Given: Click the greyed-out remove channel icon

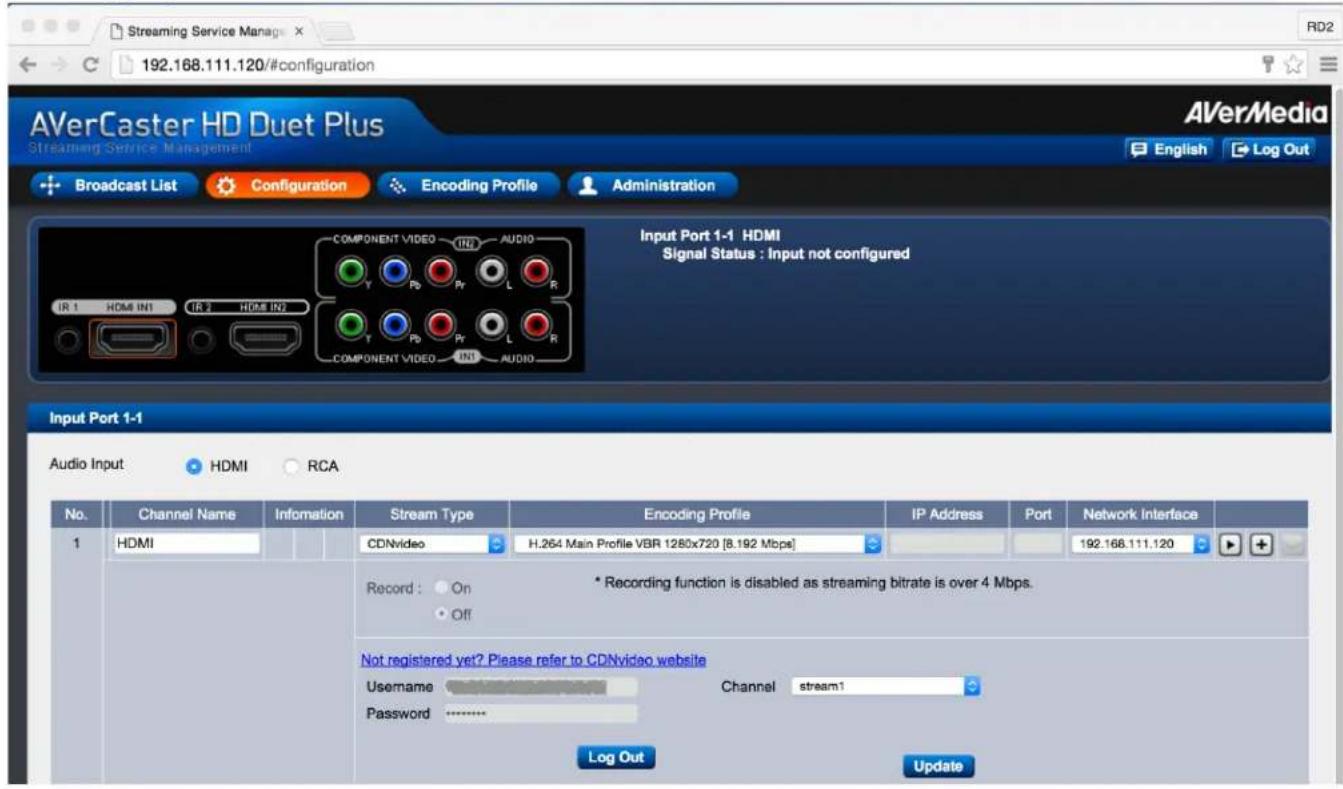Looking at the screenshot, I should (x=1293, y=544).
